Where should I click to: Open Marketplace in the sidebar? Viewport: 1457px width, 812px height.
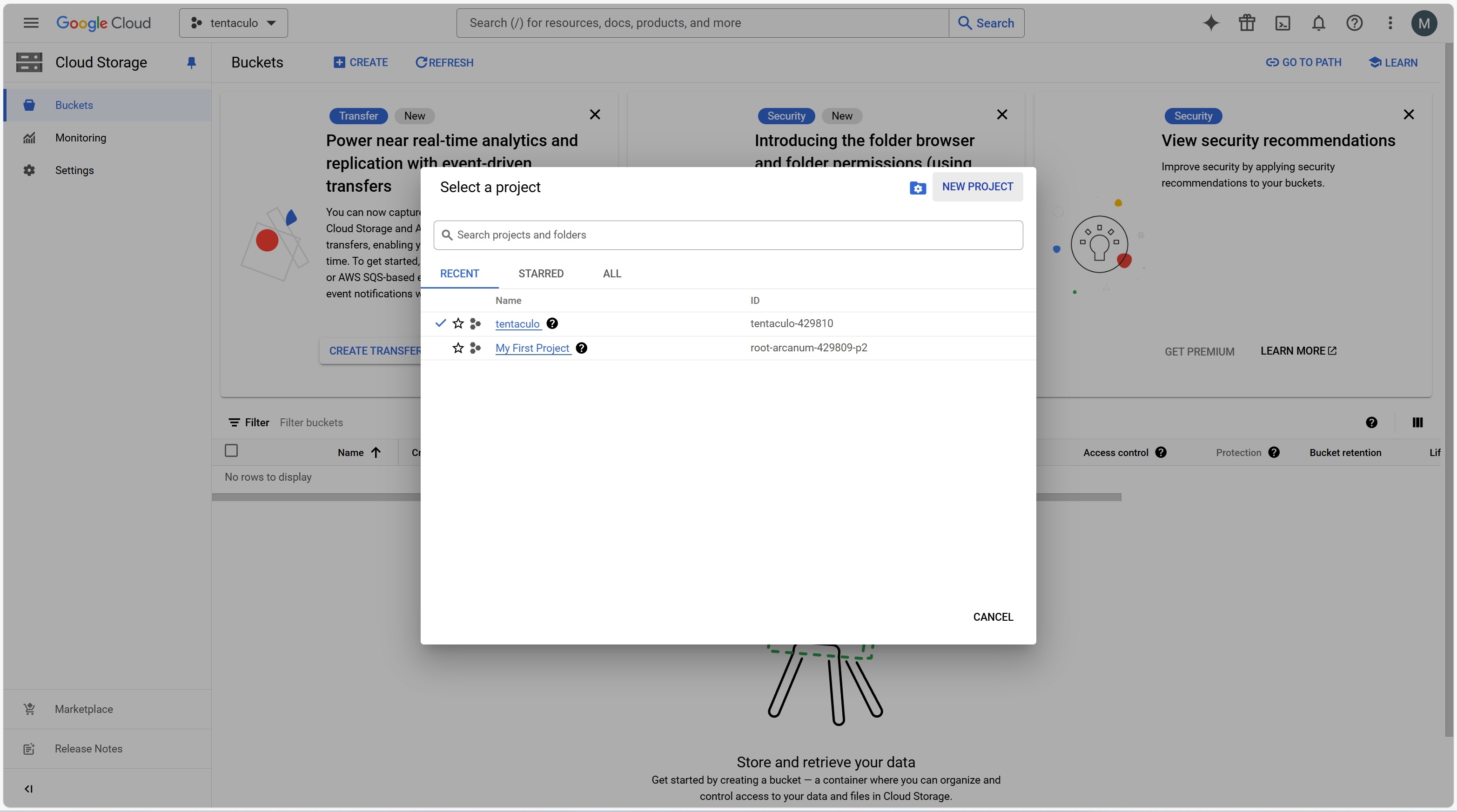pos(107,709)
